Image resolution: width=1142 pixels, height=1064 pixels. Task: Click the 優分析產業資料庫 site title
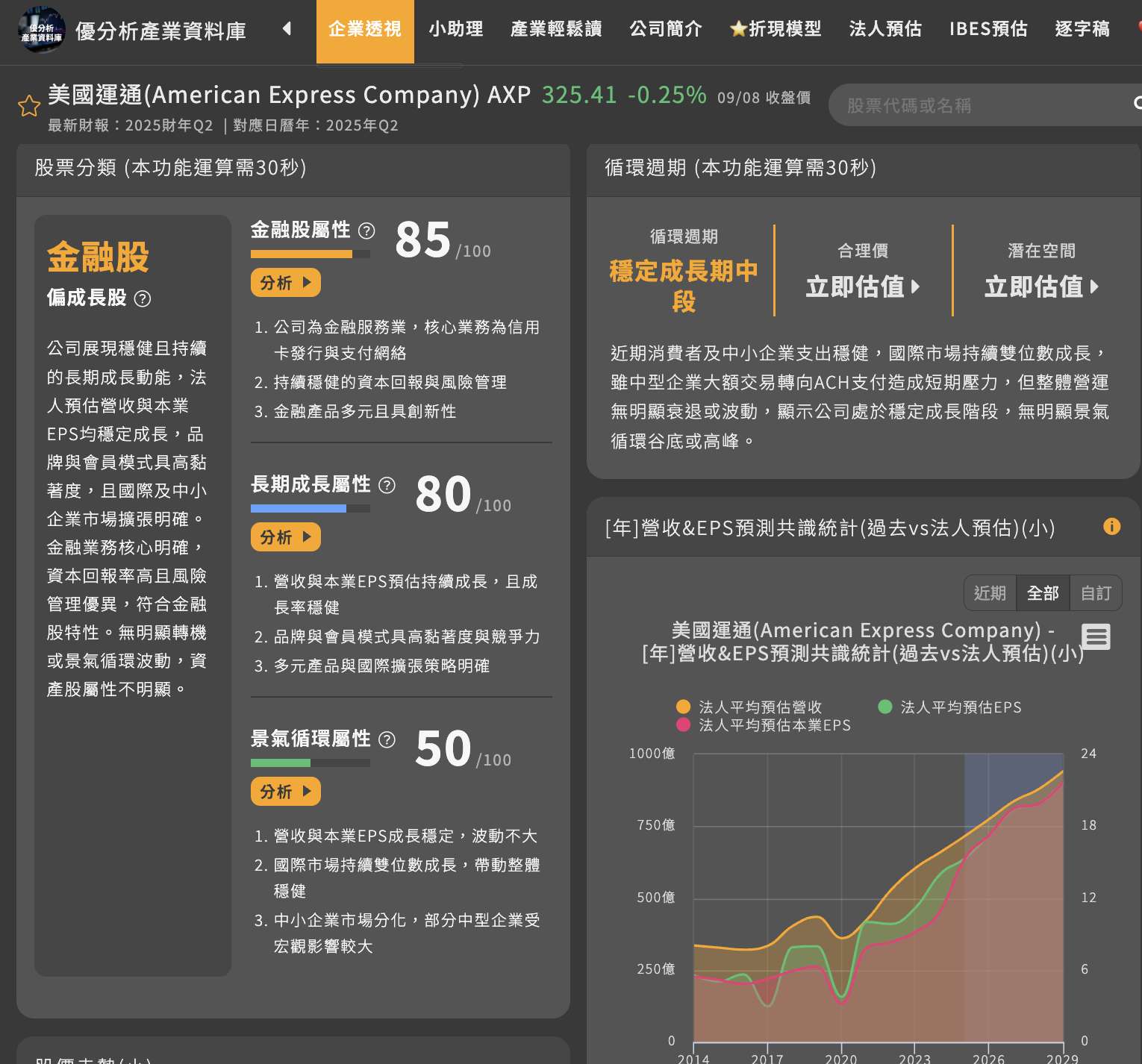pos(160,31)
